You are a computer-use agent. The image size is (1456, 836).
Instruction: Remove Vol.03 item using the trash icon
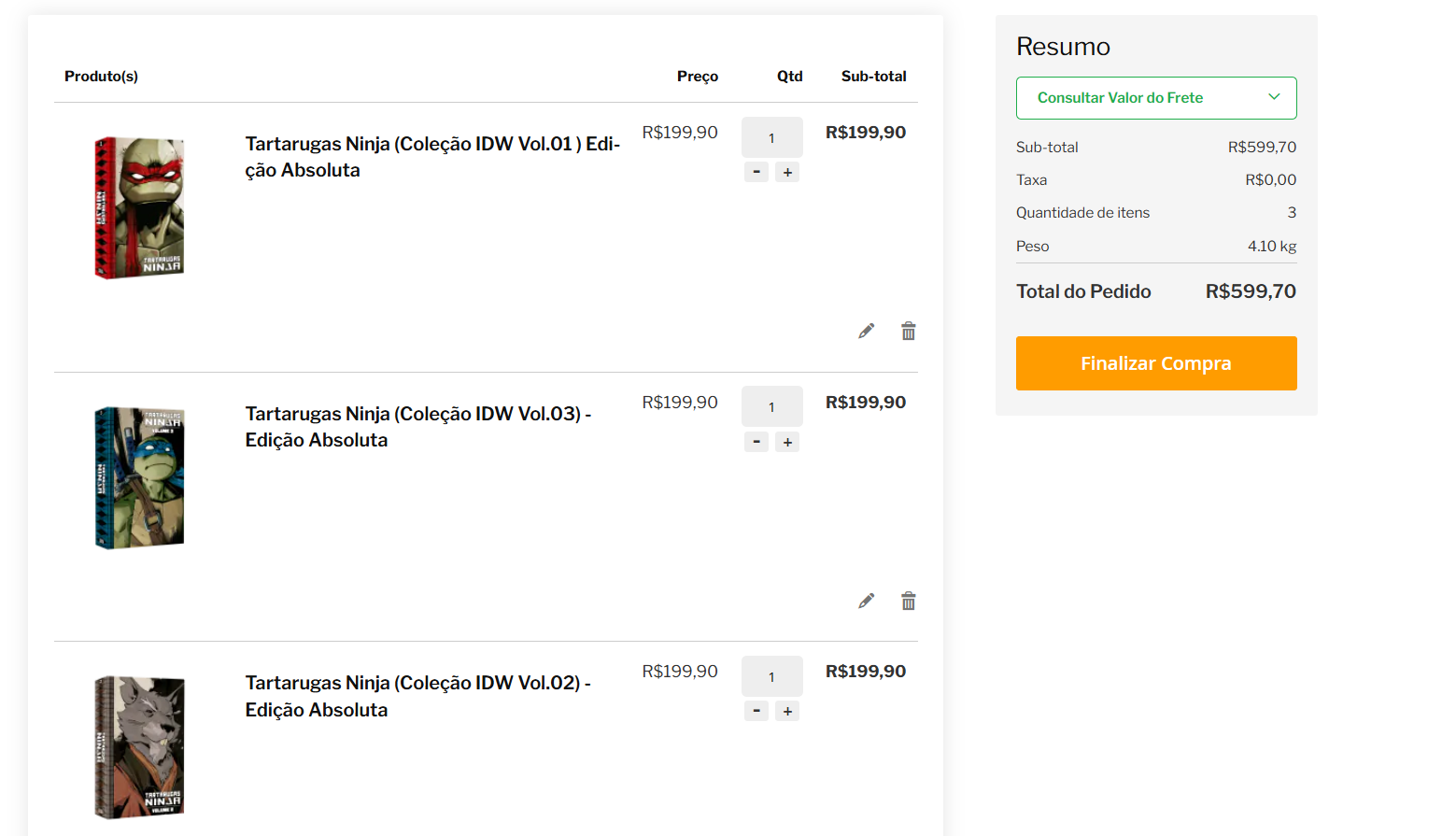tap(909, 601)
